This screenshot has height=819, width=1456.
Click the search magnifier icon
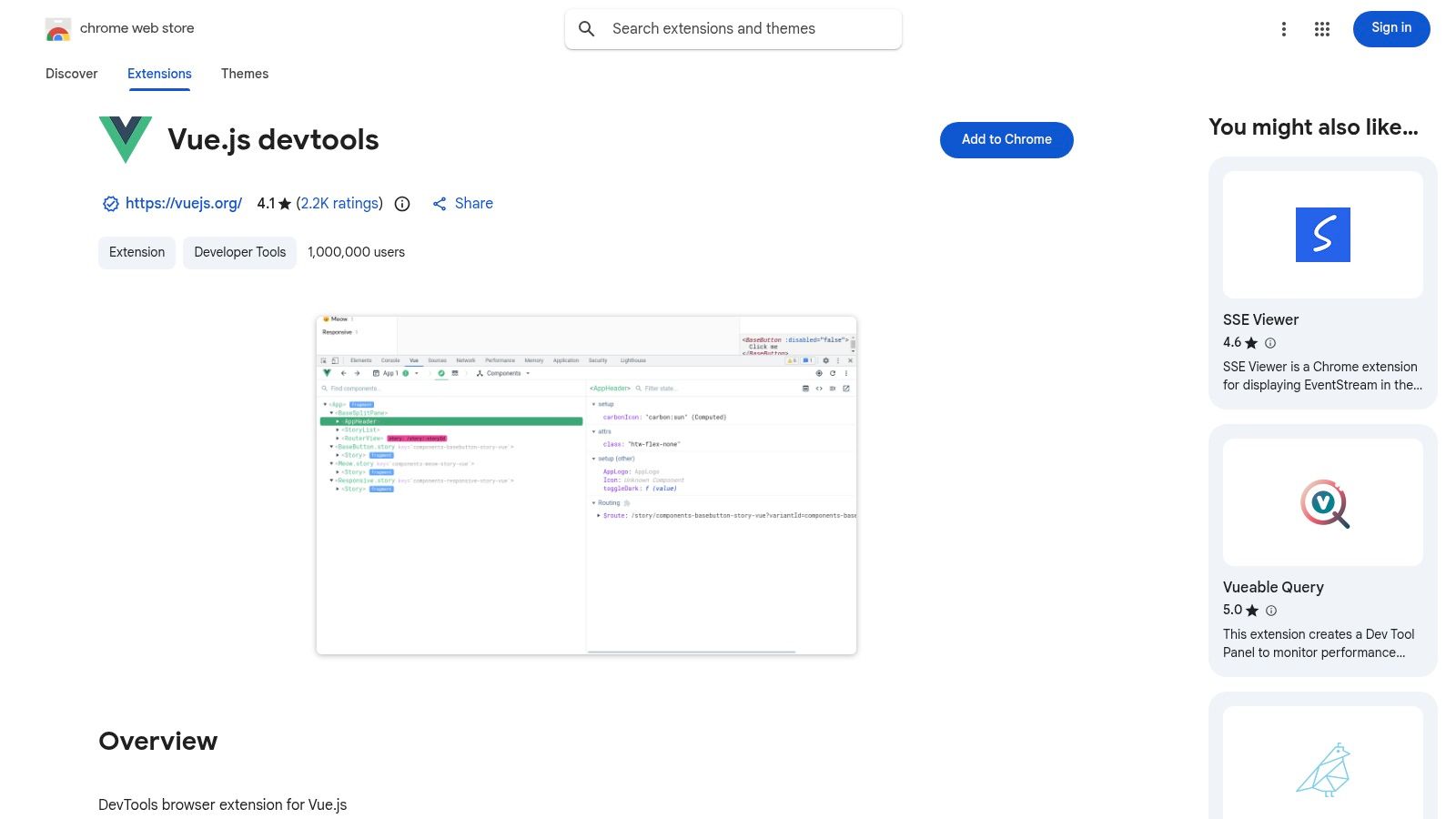587,28
